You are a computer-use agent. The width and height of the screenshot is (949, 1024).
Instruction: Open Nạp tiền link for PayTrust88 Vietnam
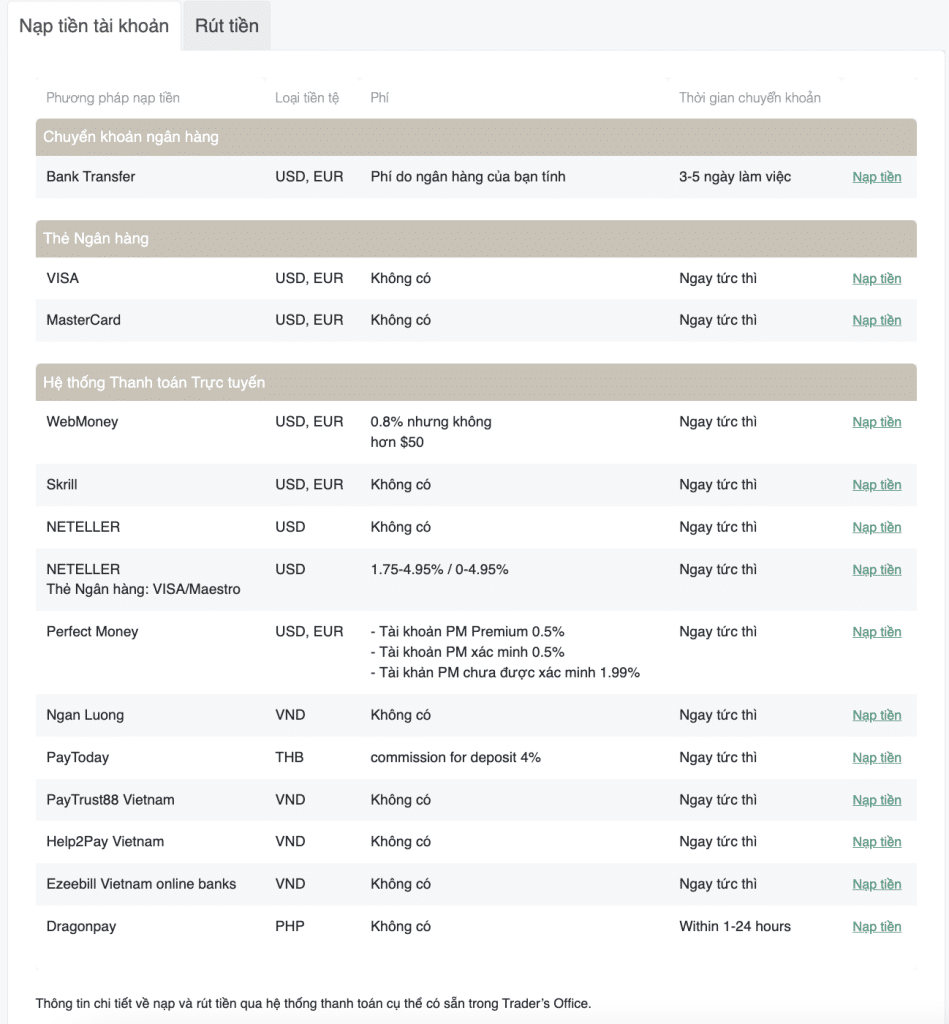(x=876, y=800)
